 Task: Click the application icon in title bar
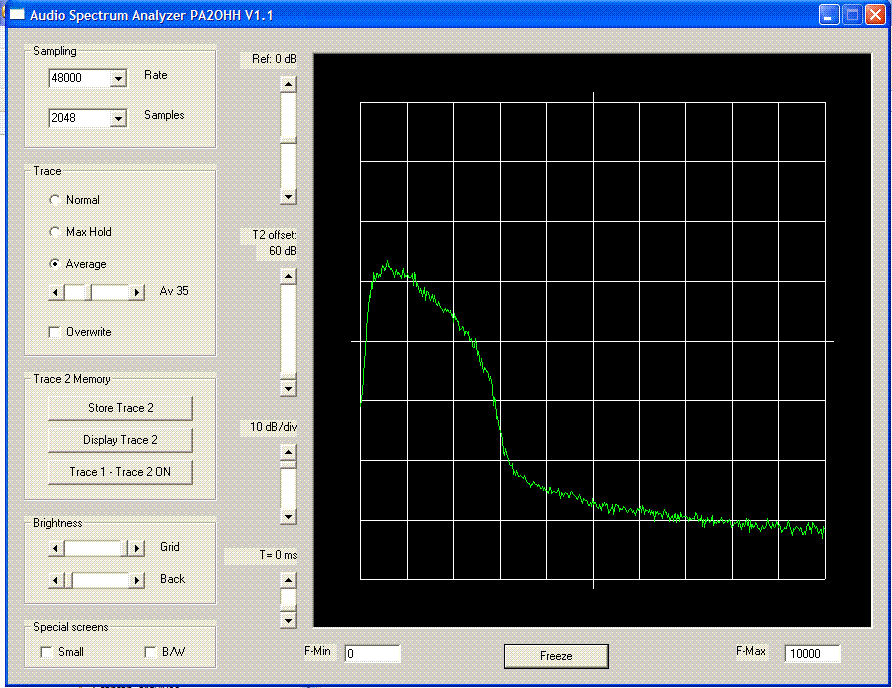point(17,15)
